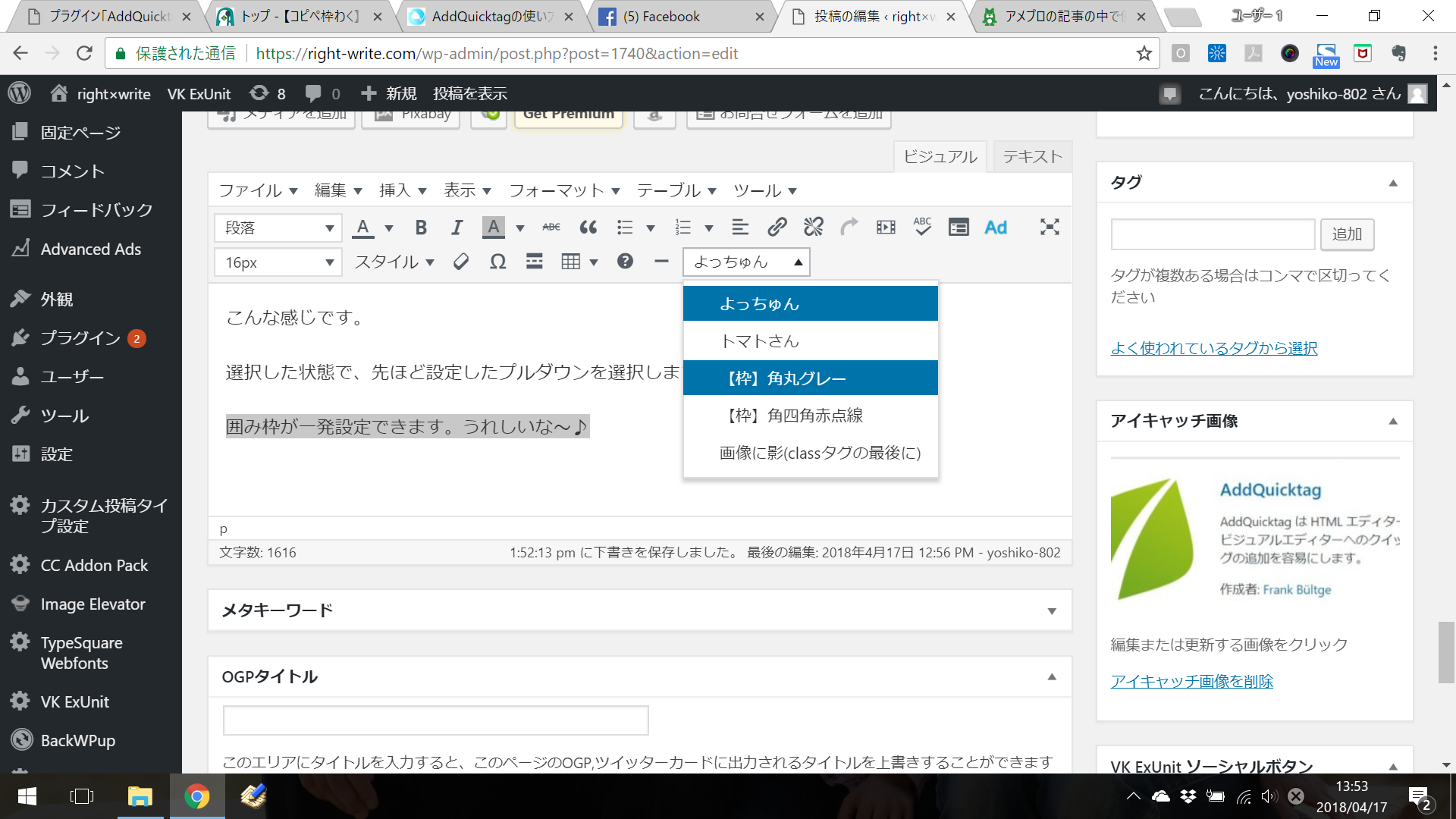Select 【枠】角四角赤点線 from the dropdown list
Viewport: 1456px width, 819px height.
click(795, 416)
